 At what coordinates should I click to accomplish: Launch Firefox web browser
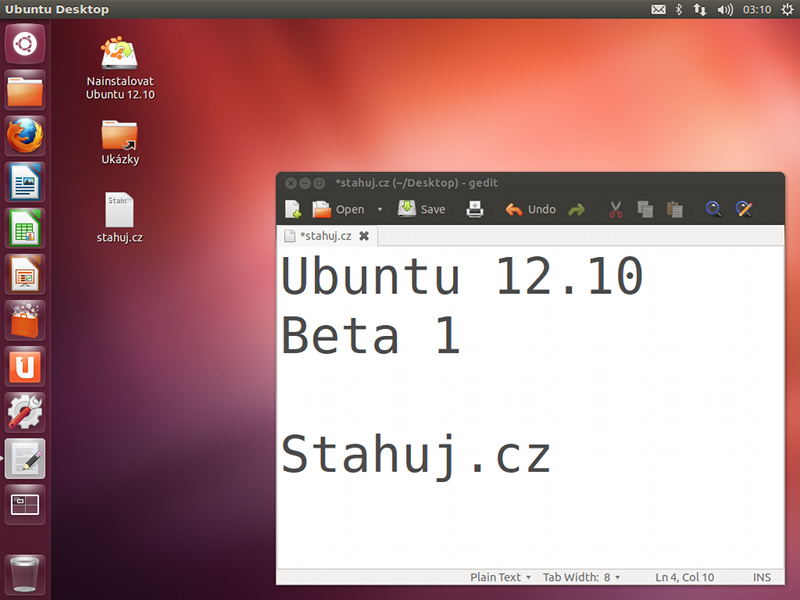tap(25, 136)
